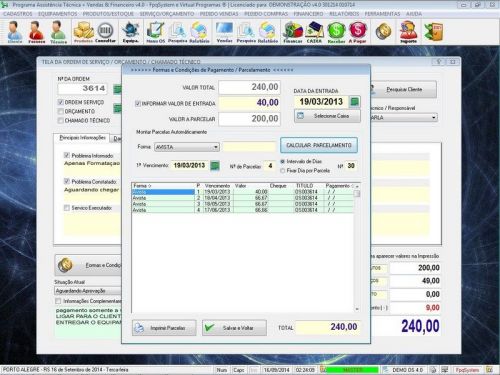Check the Chamado Técnico checkbox
500x375 pixels.
click(61, 120)
